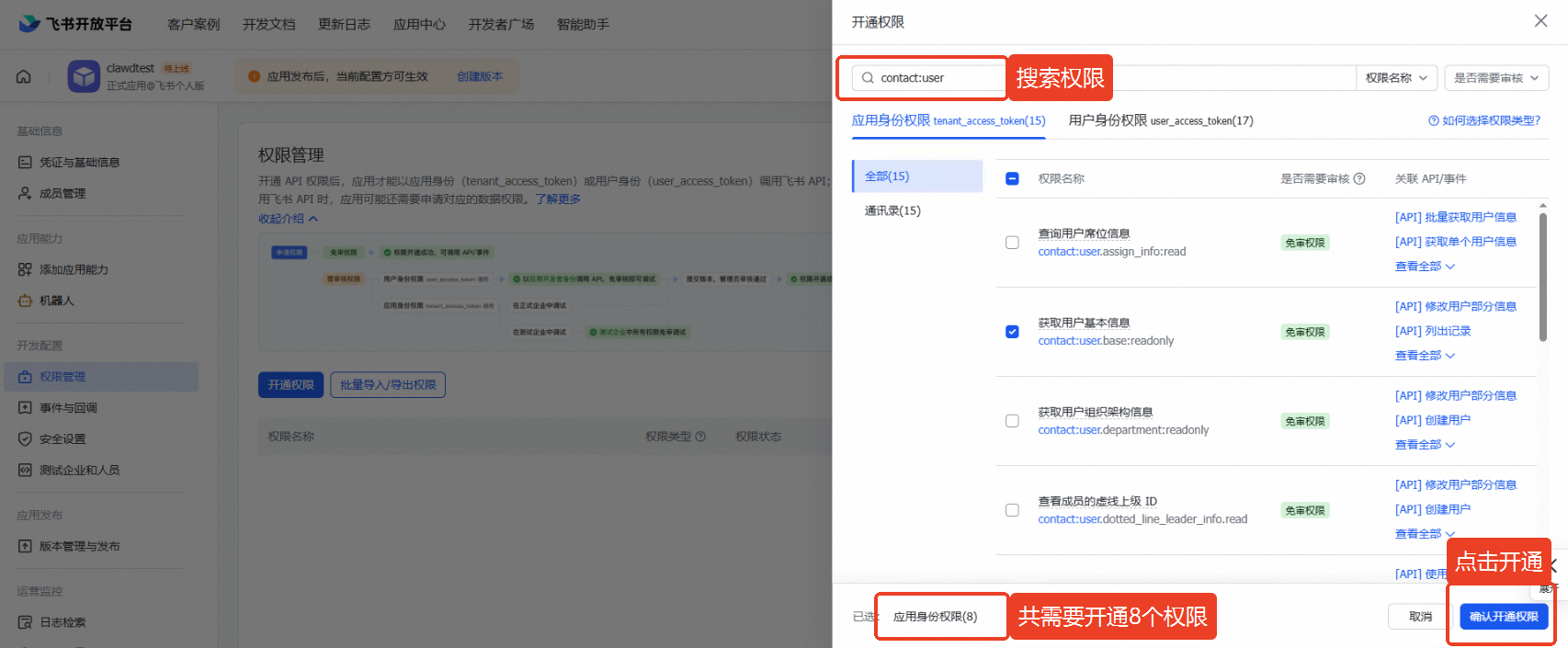This screenshot has height=648, width=1568.
Task: Click the 日志检索 icon
Action: [x=25, y=622]
